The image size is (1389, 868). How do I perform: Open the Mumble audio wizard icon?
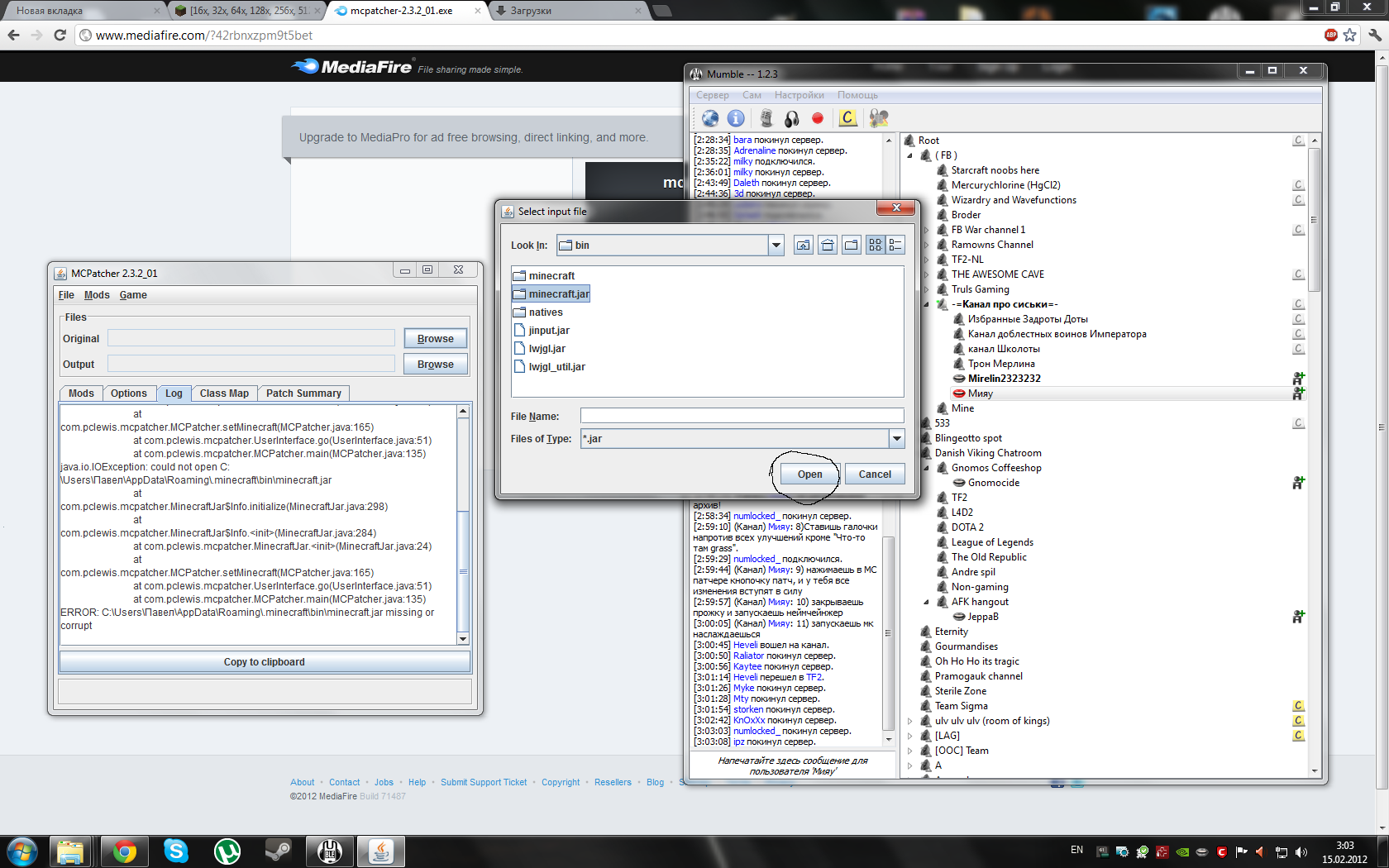pos(879,118)
